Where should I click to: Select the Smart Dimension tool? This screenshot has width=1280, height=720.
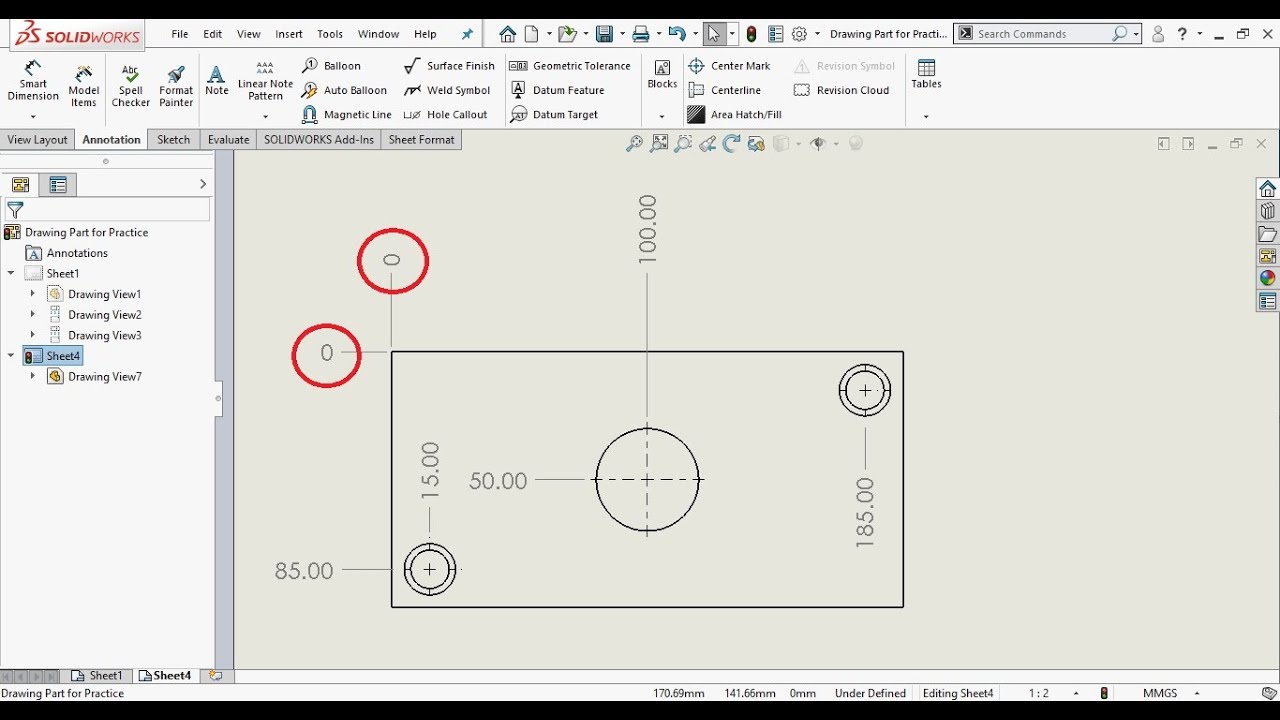(x=33, y=80)
